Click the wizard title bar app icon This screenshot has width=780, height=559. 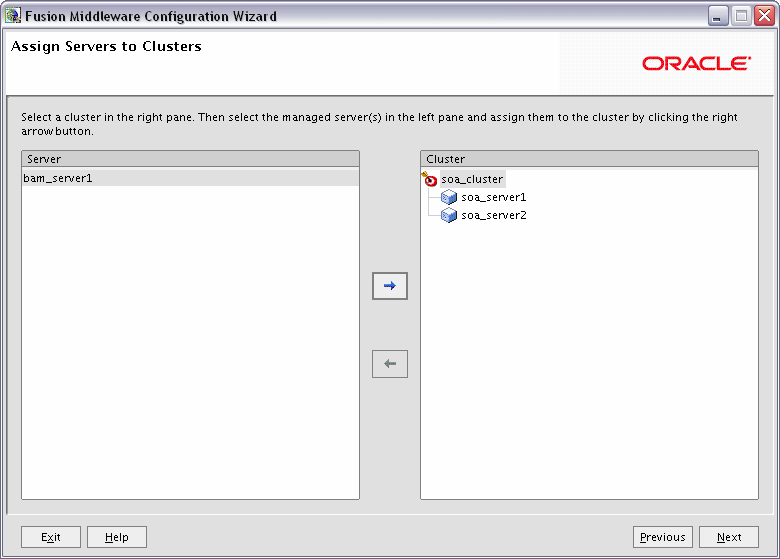[x=12, y=16]
